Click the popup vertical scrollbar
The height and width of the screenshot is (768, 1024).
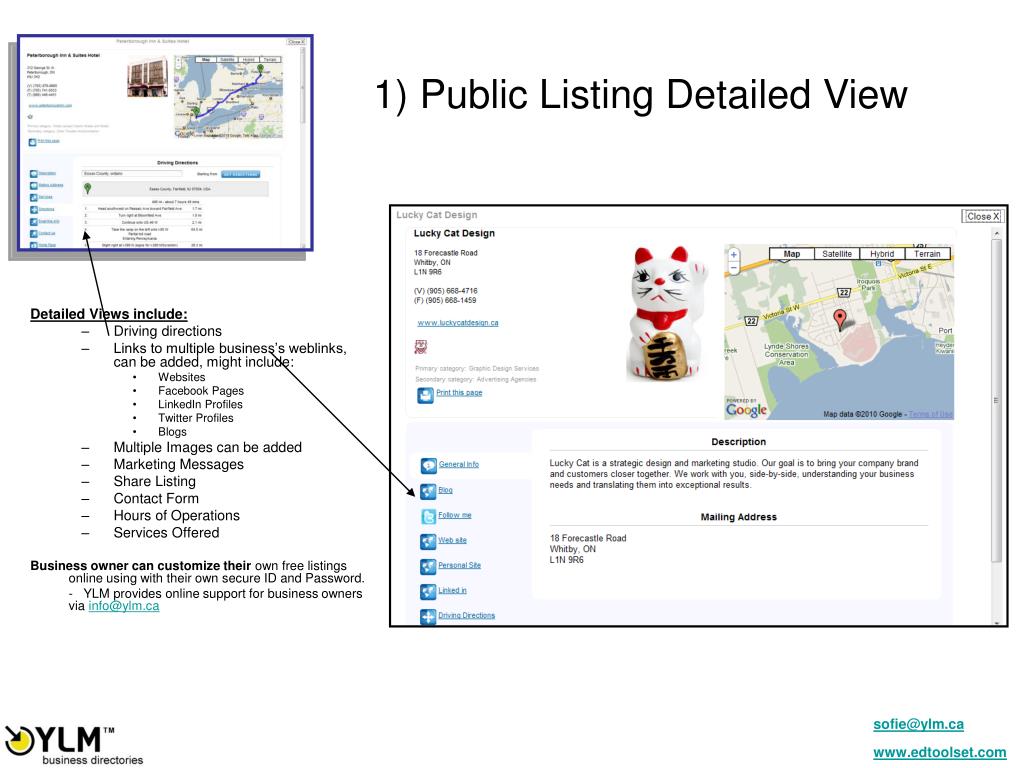[996, 400]
